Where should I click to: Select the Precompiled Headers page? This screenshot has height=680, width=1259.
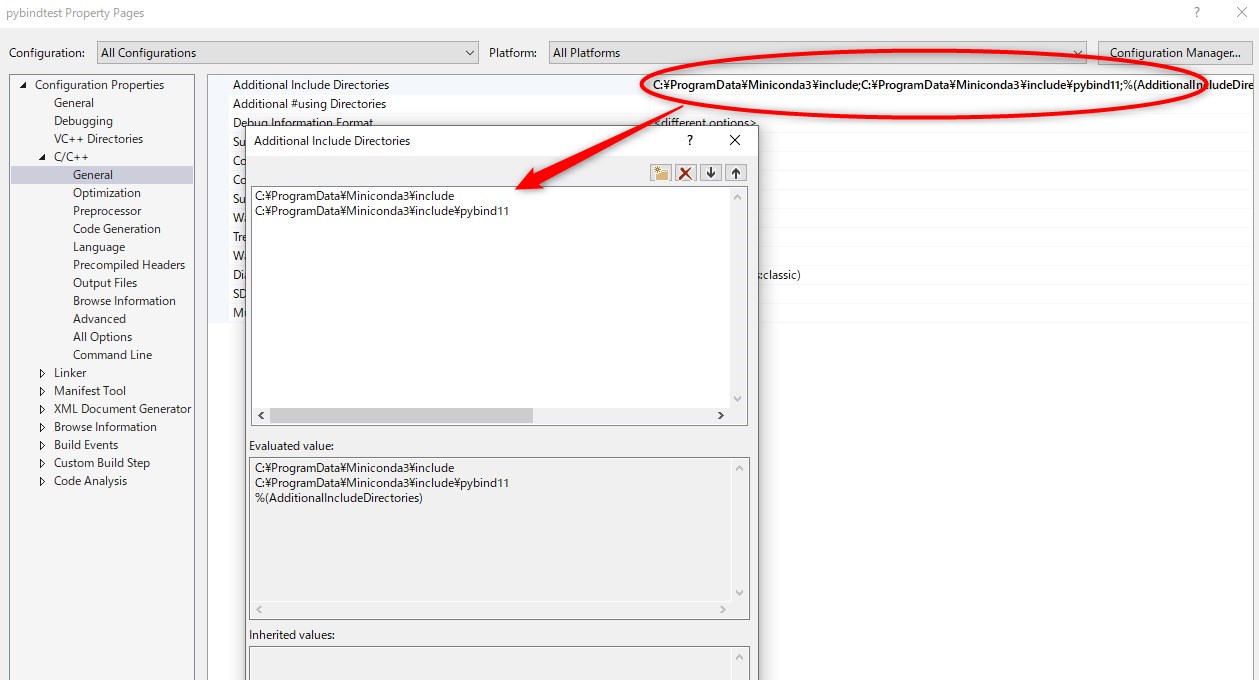[129, 265]
